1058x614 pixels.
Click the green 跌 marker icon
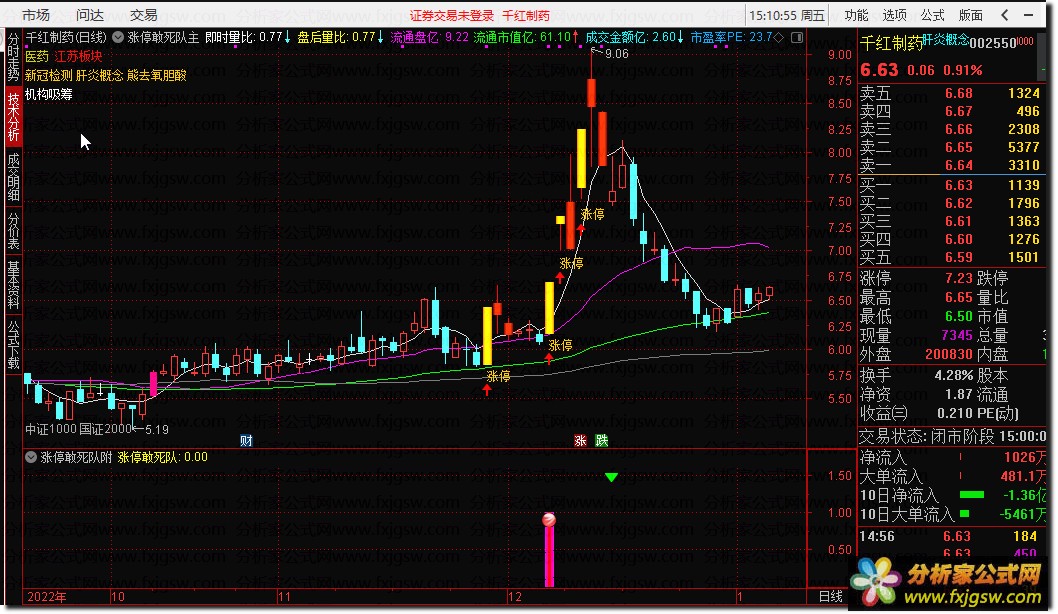pyautogui.click(x=602, y=441)
